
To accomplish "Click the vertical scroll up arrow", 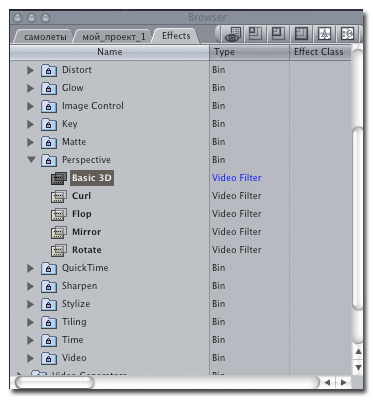I will [x=358, y=351].
